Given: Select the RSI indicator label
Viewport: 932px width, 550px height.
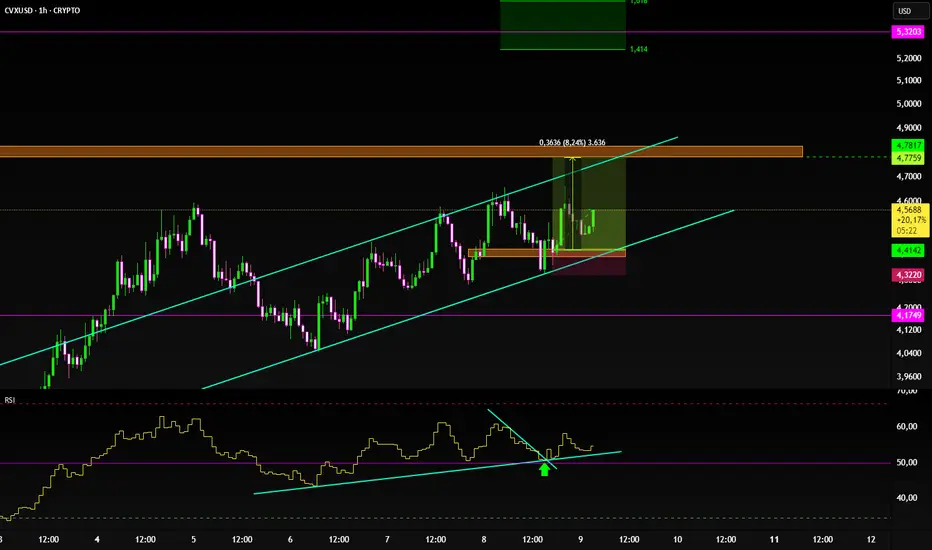Looking at the screenshot, I should (x=10, y=400).
